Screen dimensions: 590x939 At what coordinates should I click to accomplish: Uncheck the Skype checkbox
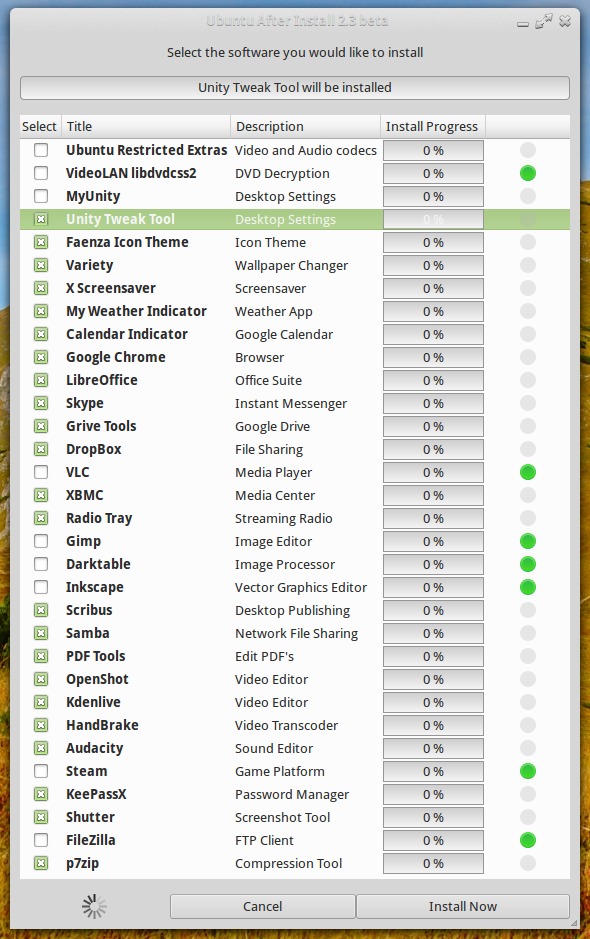point(41,403)
